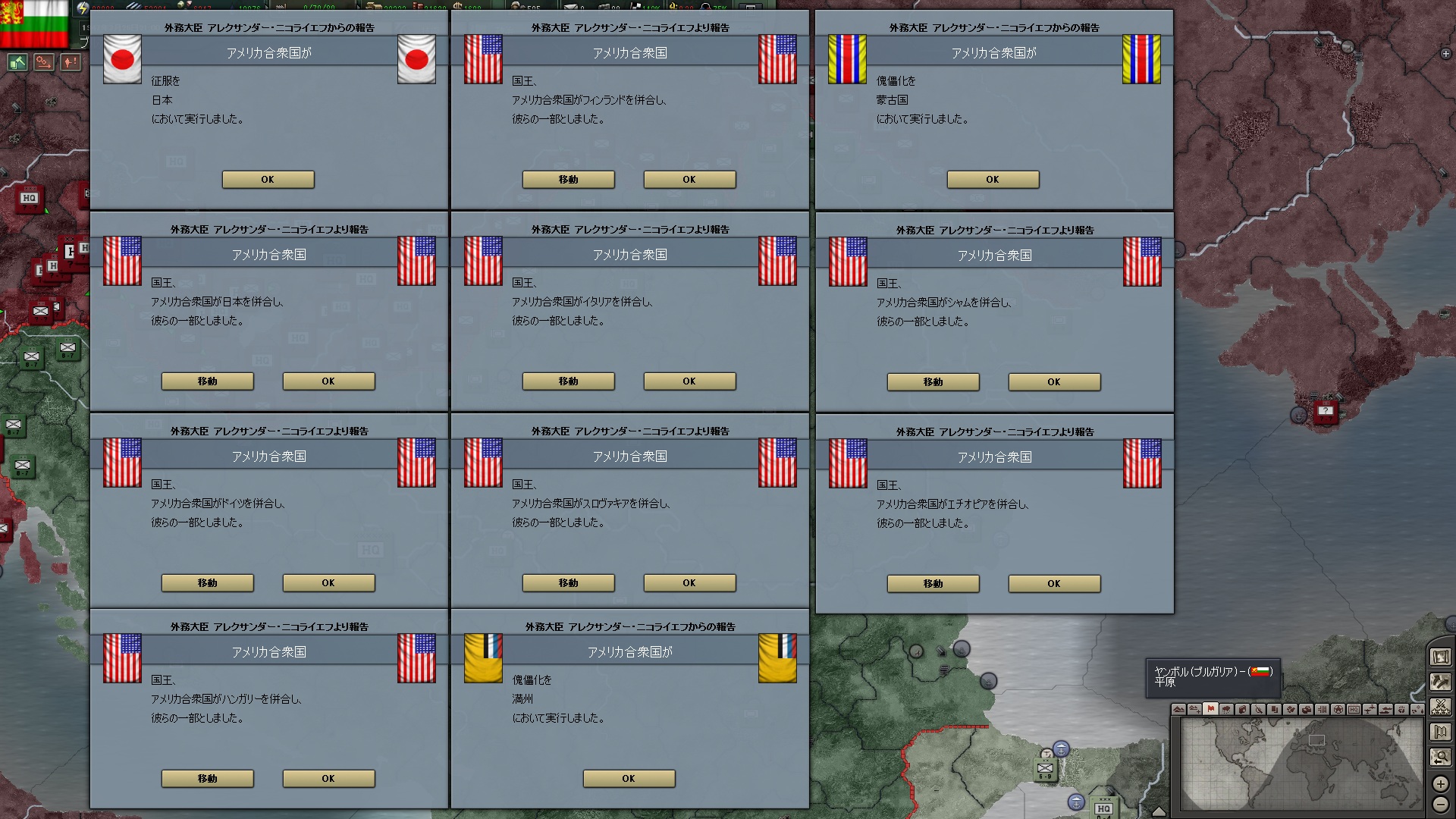Image resolution: width=1456 pixels, height=819 pixels.
Task: Click the manpower exclamation alert icon
Action: tap(71, 62)
